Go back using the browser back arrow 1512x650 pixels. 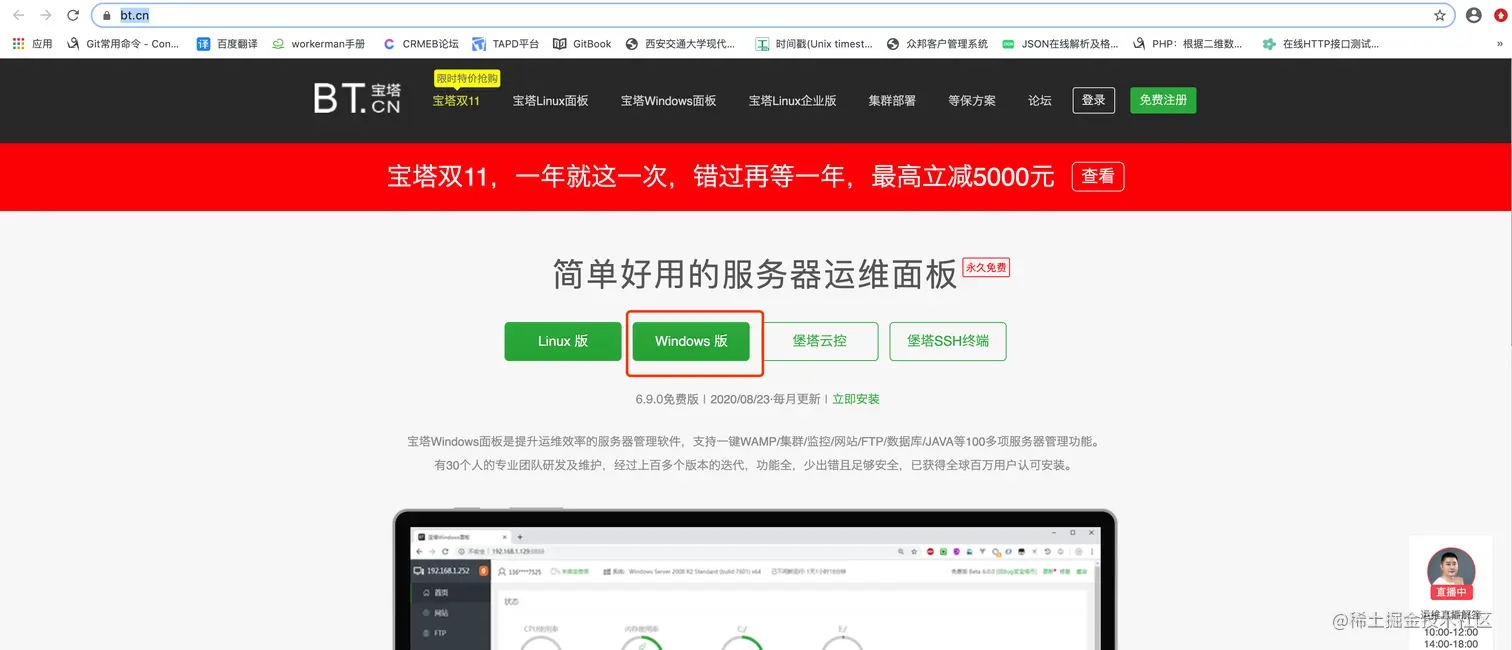(x=18, y=15)
